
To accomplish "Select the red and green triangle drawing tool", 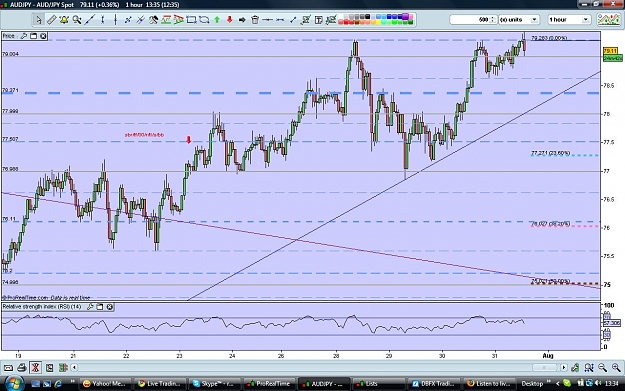I will point(179,20).
